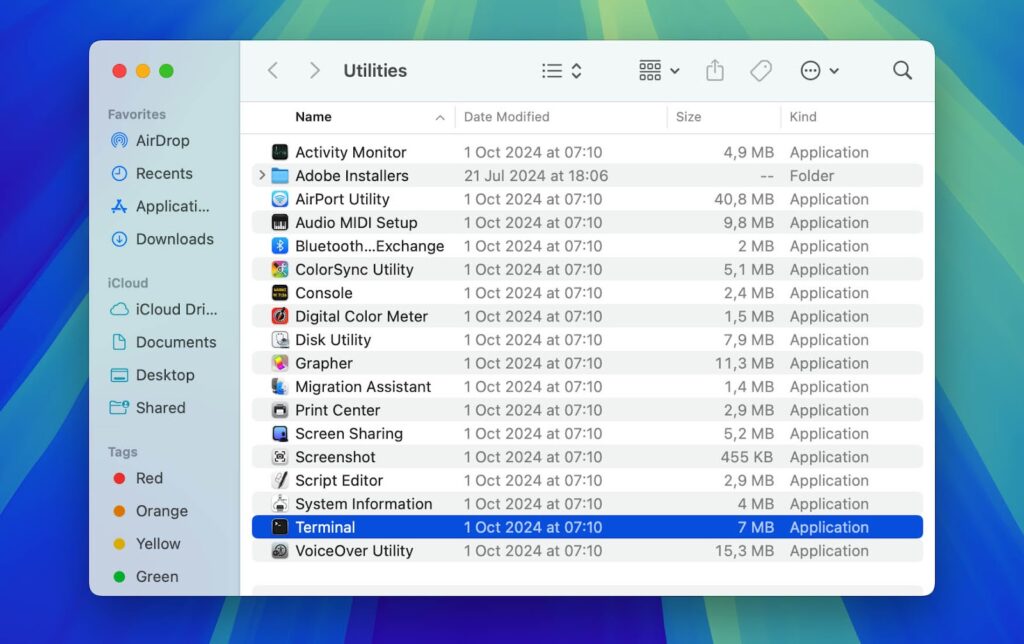Open the More actions ellipsis menu
The height and width of the screenshot is (644, 1024).
coord(820,71)
